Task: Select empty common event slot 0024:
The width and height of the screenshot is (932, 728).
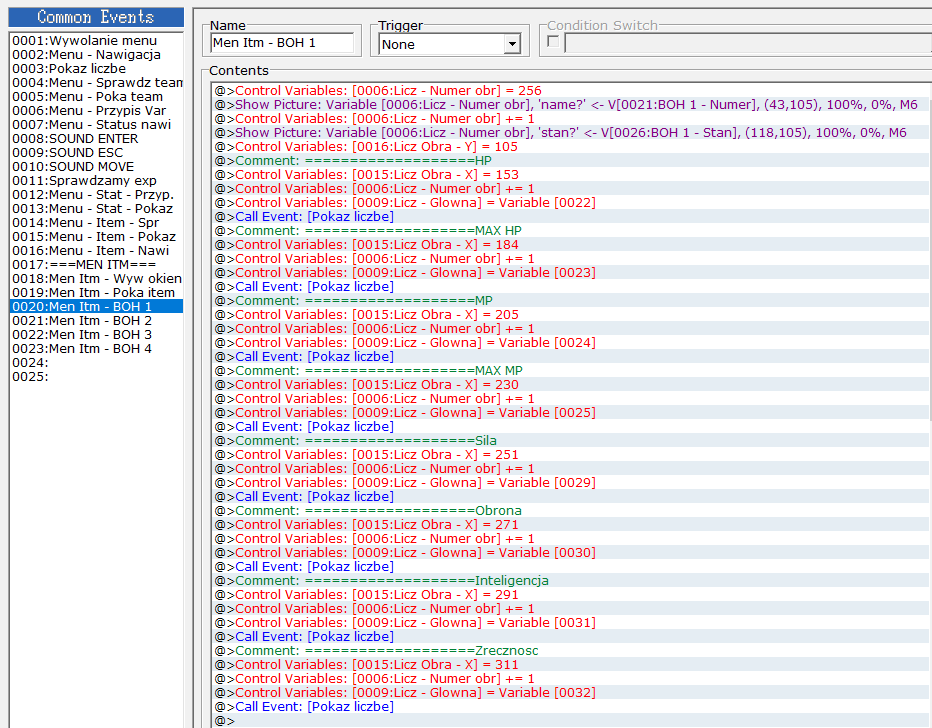Action: (x=97, y=363)
